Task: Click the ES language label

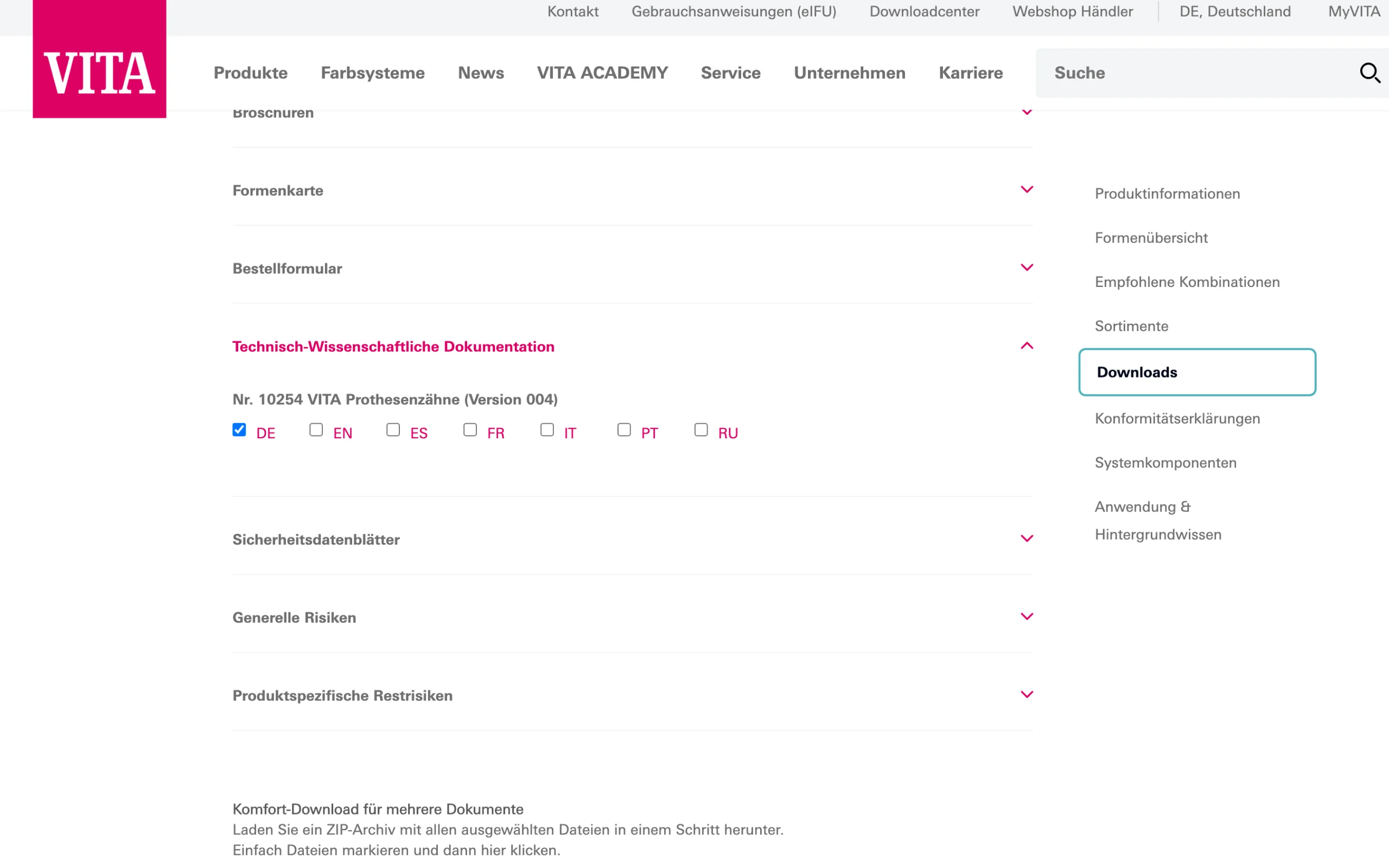Action: click(x=419, y=433)
